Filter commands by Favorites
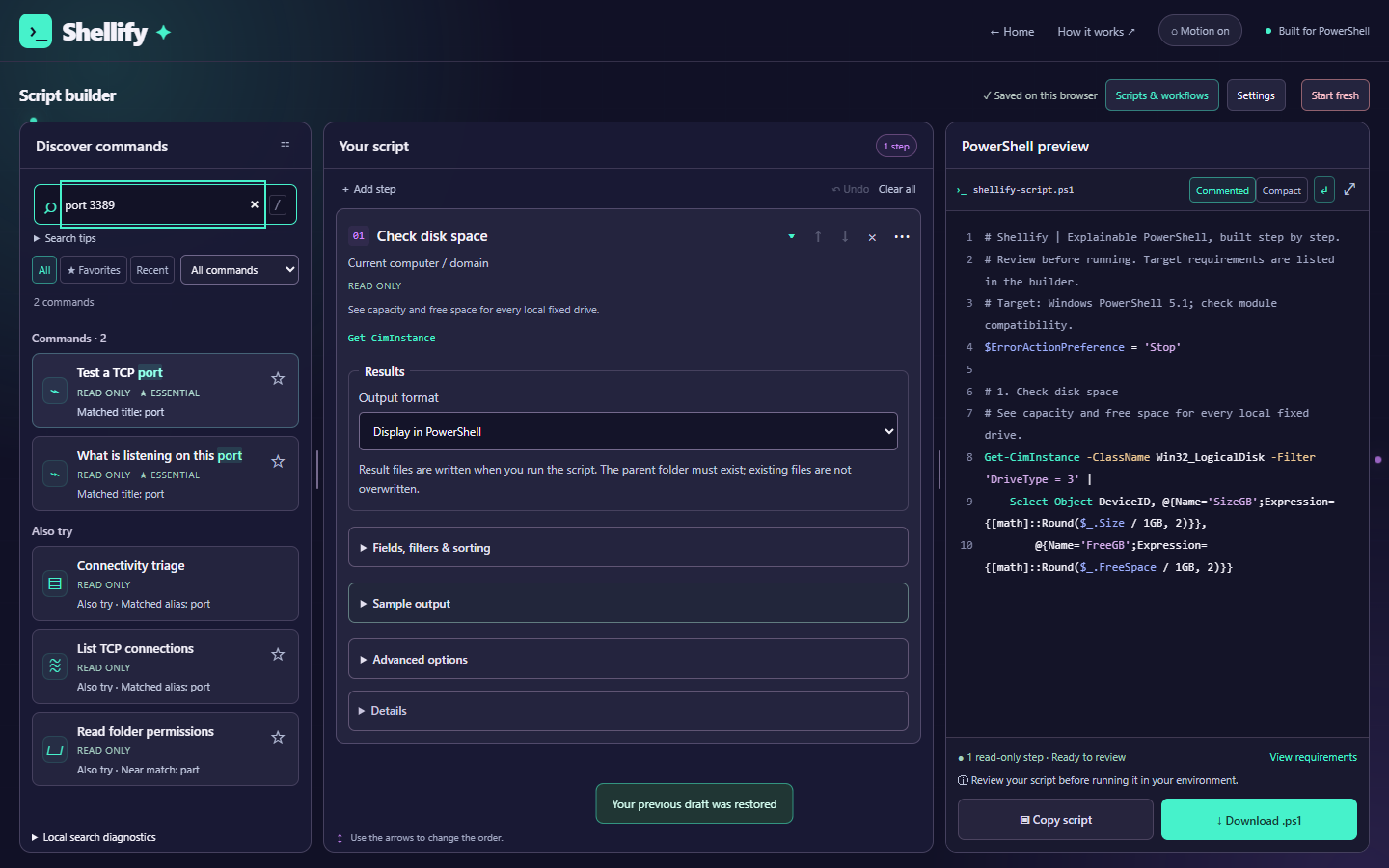Image resolution: width=1389 pixels, height=868 pixels. pos(94,270)
